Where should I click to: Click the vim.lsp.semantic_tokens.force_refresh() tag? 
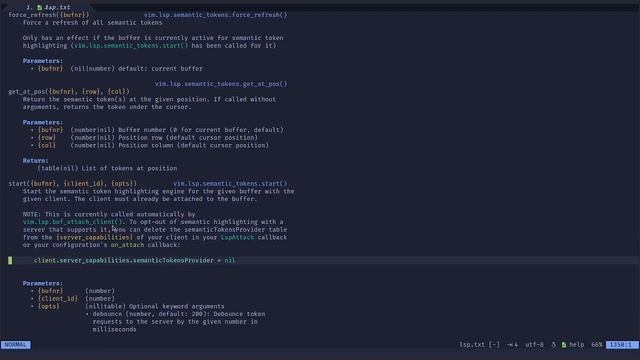(216, 15)
